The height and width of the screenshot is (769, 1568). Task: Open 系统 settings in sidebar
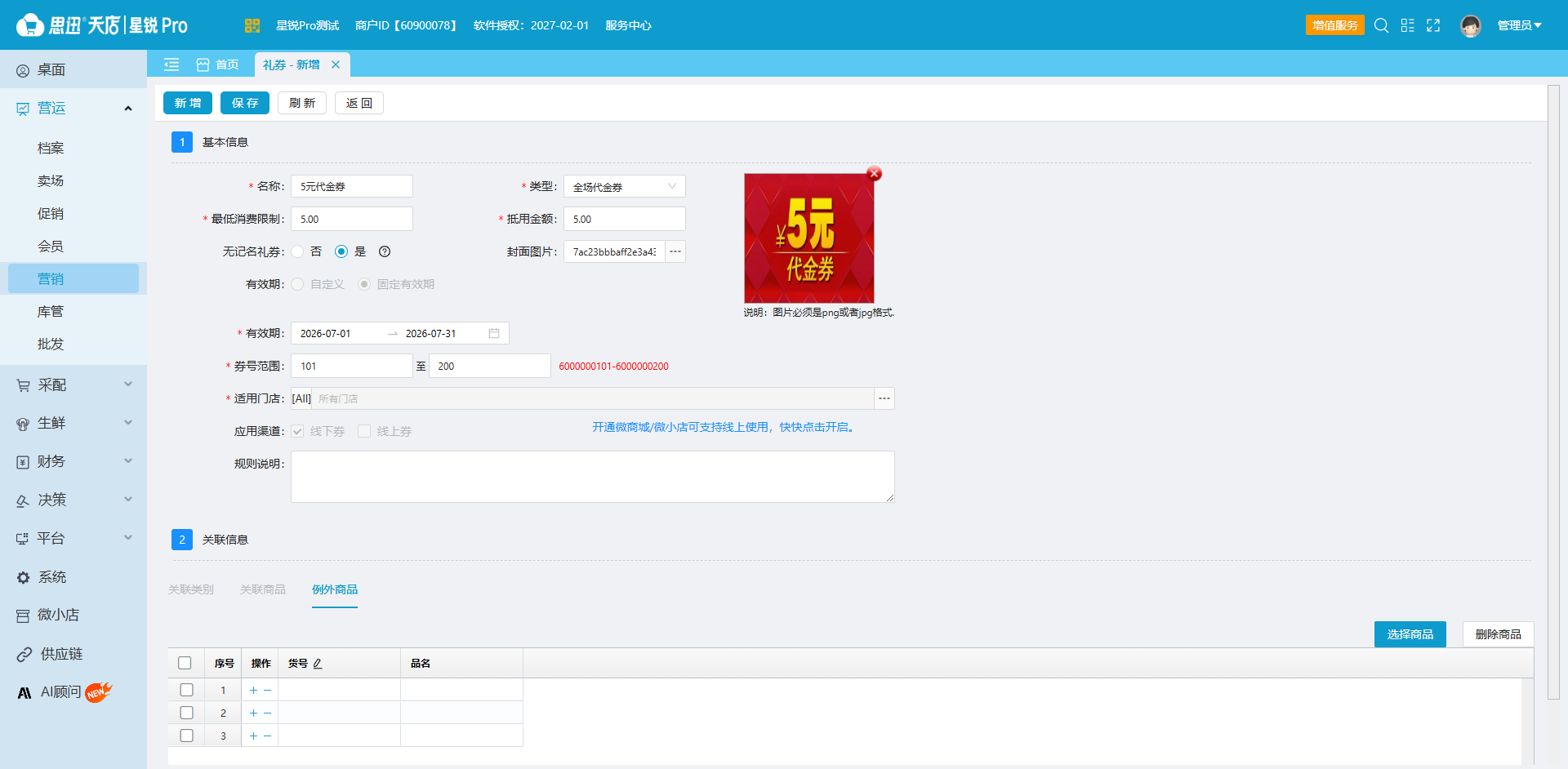pyautogui.click(x=73, y=577)
